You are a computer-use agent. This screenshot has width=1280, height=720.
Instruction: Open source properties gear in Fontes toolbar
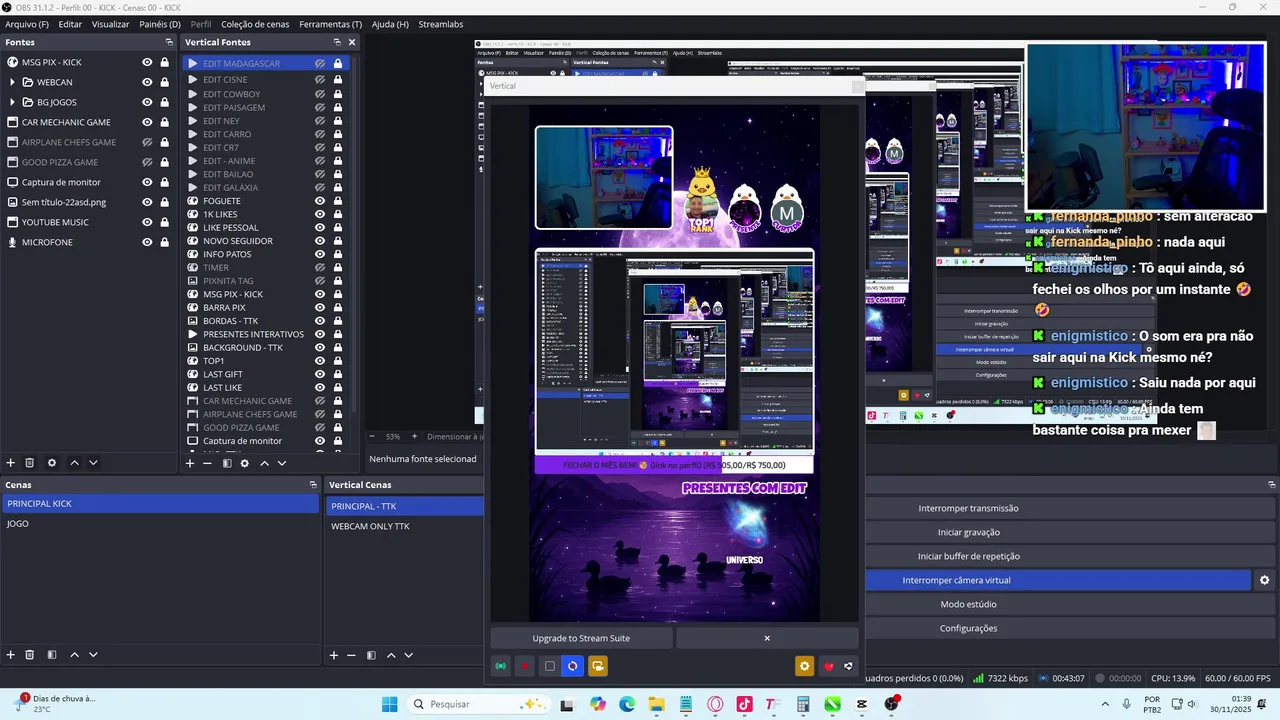(x=52, y=463)
